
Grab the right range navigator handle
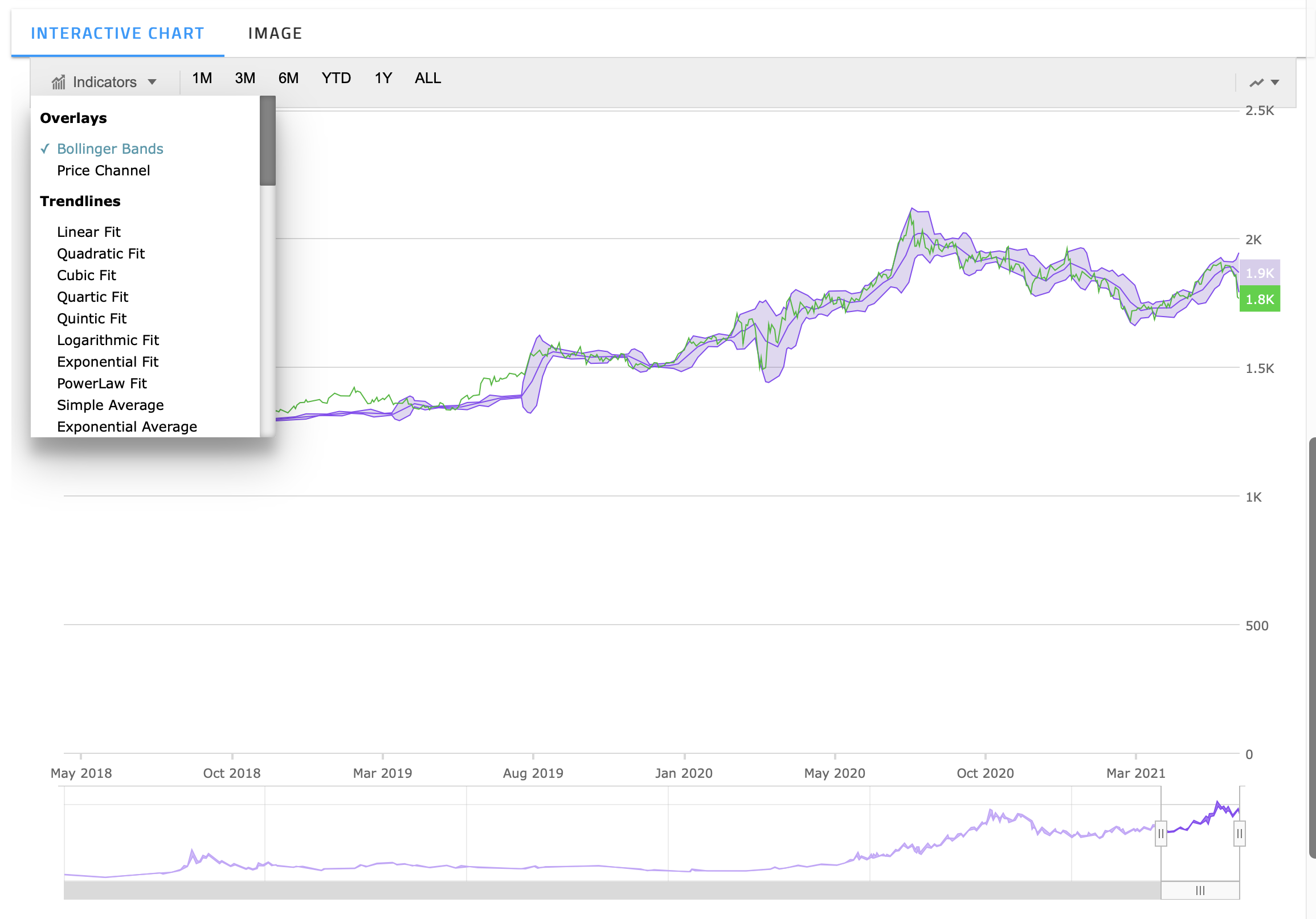click(x=1239, y=834)
